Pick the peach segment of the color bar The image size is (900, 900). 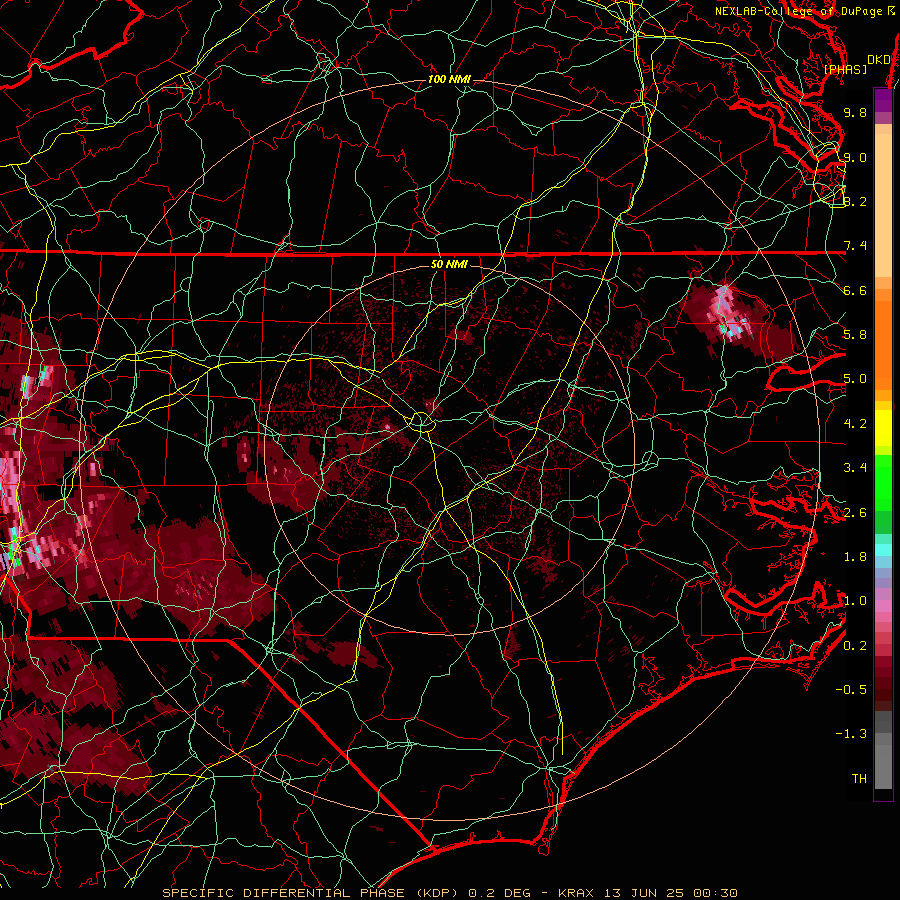pos(883,205)
